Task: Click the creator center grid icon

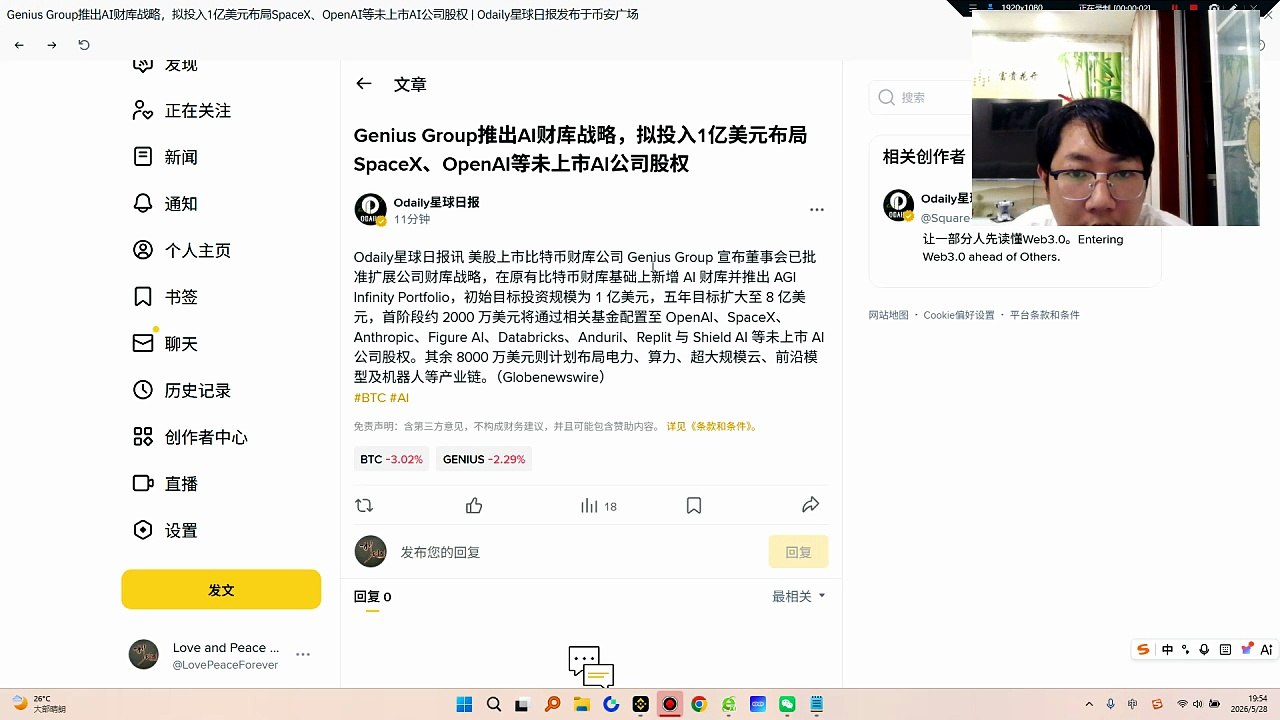Action: pyautogui.click(x=143, y=436)
